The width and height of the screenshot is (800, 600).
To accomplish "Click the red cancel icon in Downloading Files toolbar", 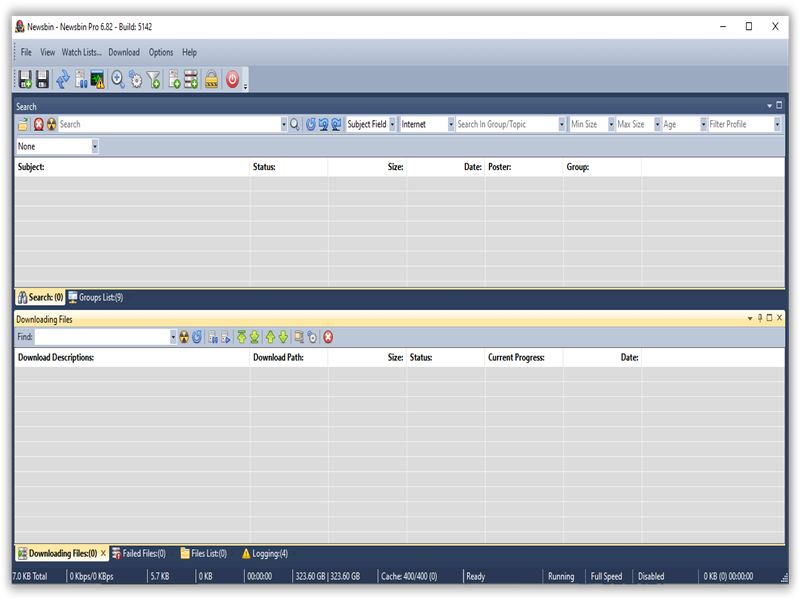I will [x=327, y=337].
